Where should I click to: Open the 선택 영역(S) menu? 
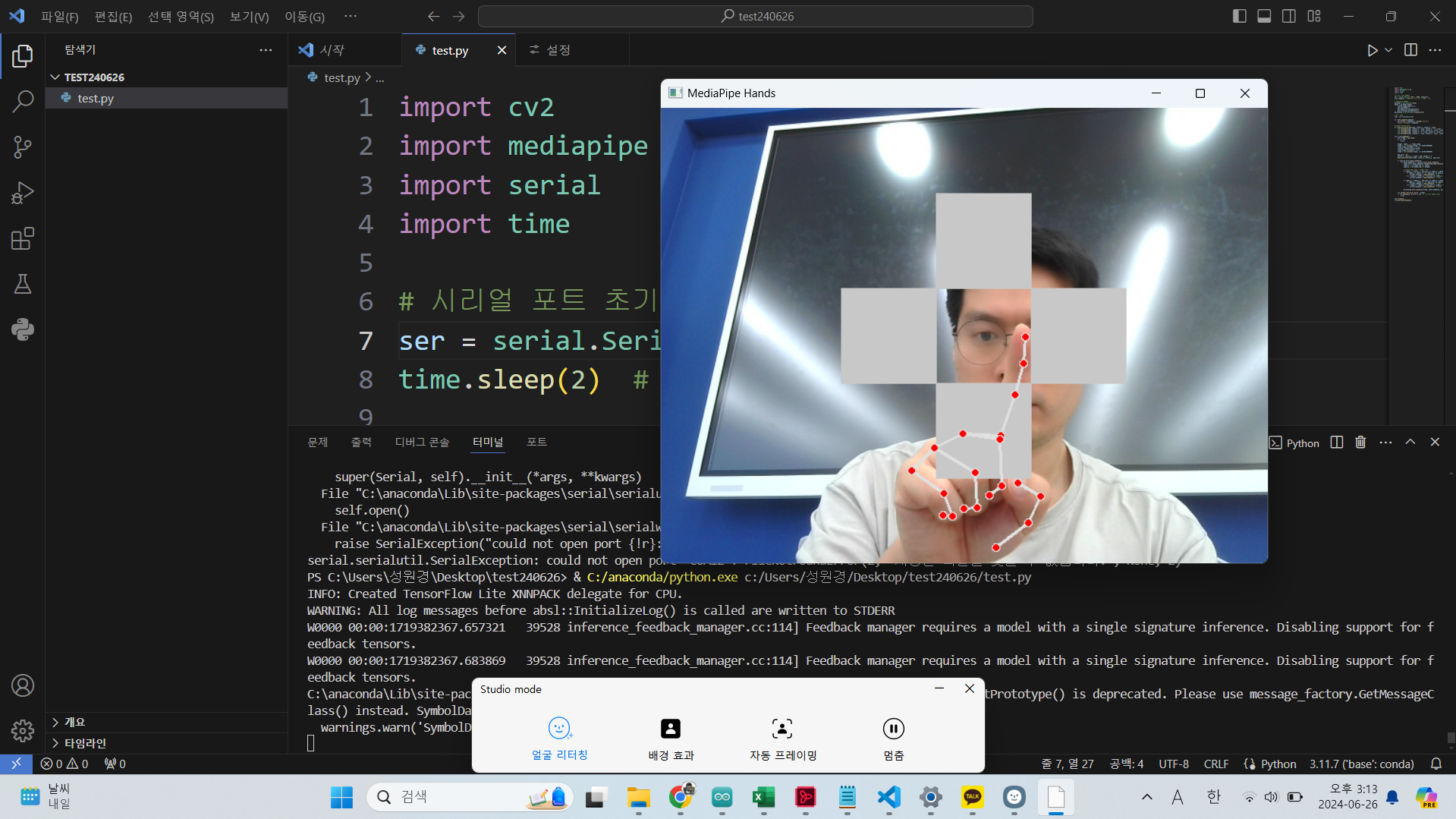click(181, 17)
